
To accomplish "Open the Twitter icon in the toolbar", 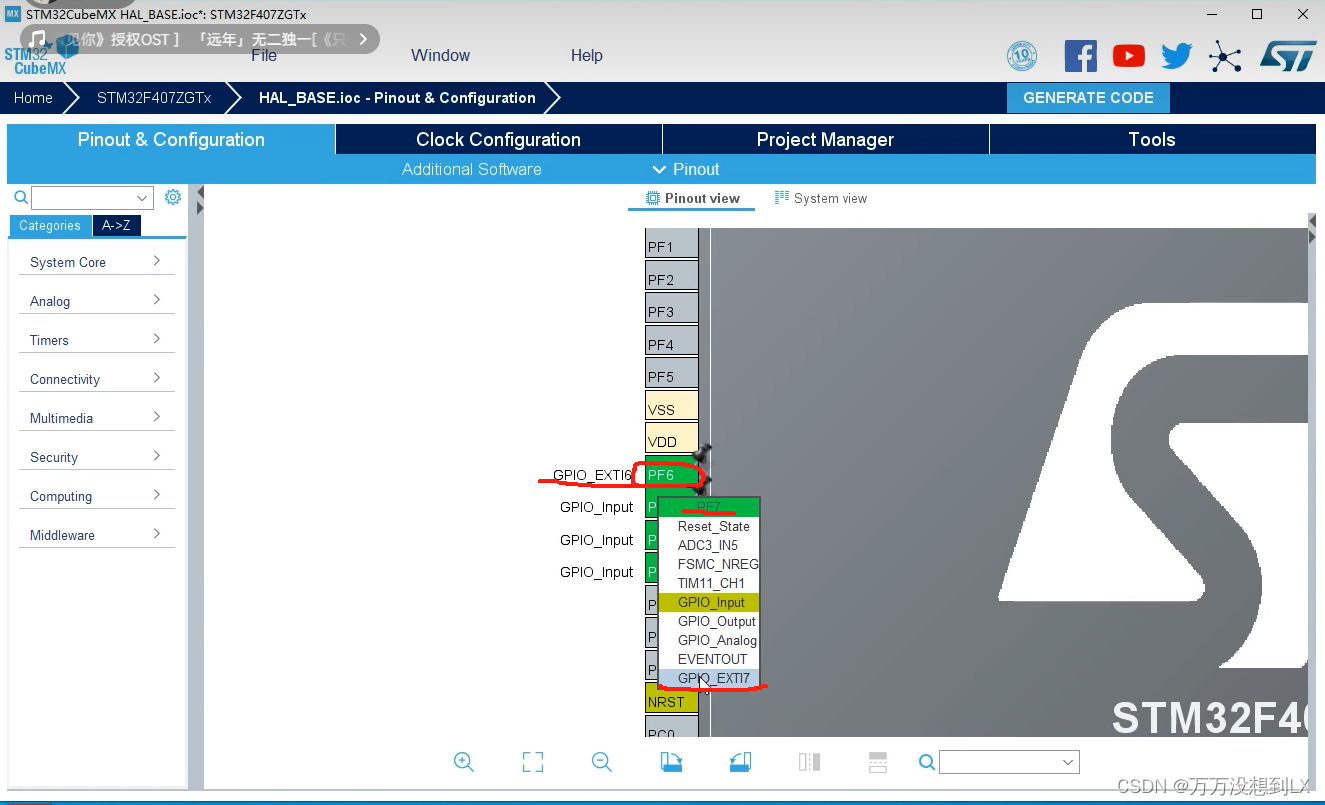I will (1176, 56).
